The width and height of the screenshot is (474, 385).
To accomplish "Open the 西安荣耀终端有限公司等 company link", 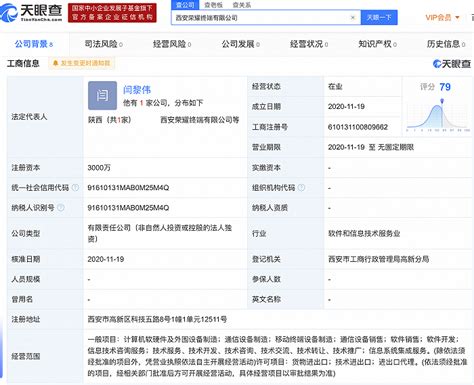I will (200, 120).
